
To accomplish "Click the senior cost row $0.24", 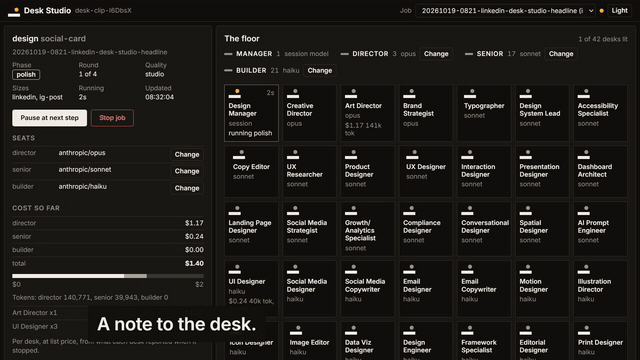I will pyautogui.click(x=108, y=237).
